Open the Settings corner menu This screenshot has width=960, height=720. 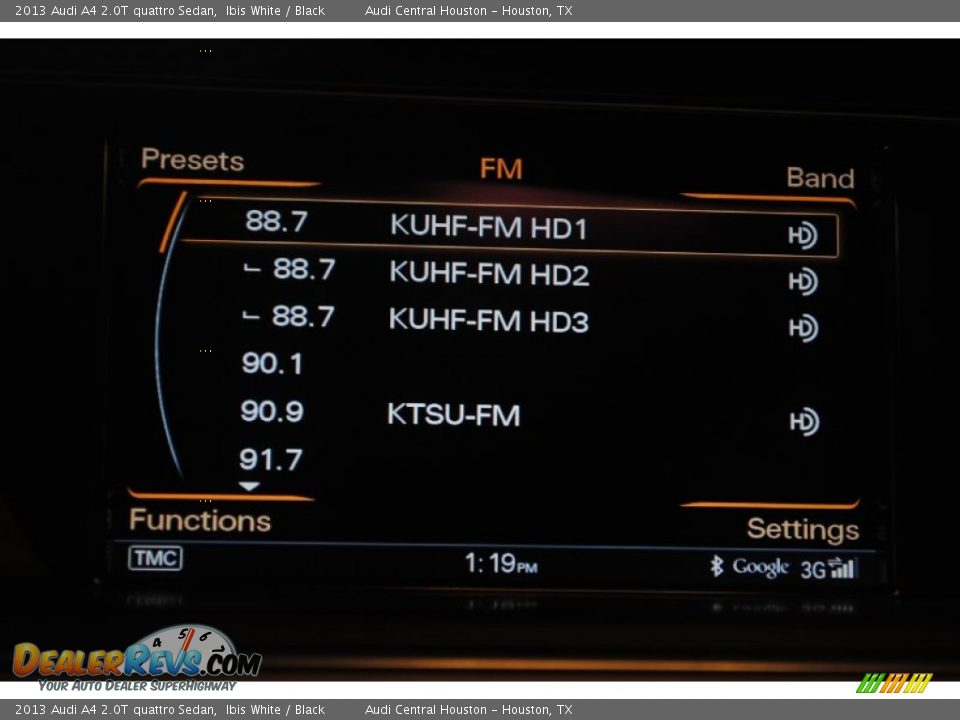[x=802, y=529]
